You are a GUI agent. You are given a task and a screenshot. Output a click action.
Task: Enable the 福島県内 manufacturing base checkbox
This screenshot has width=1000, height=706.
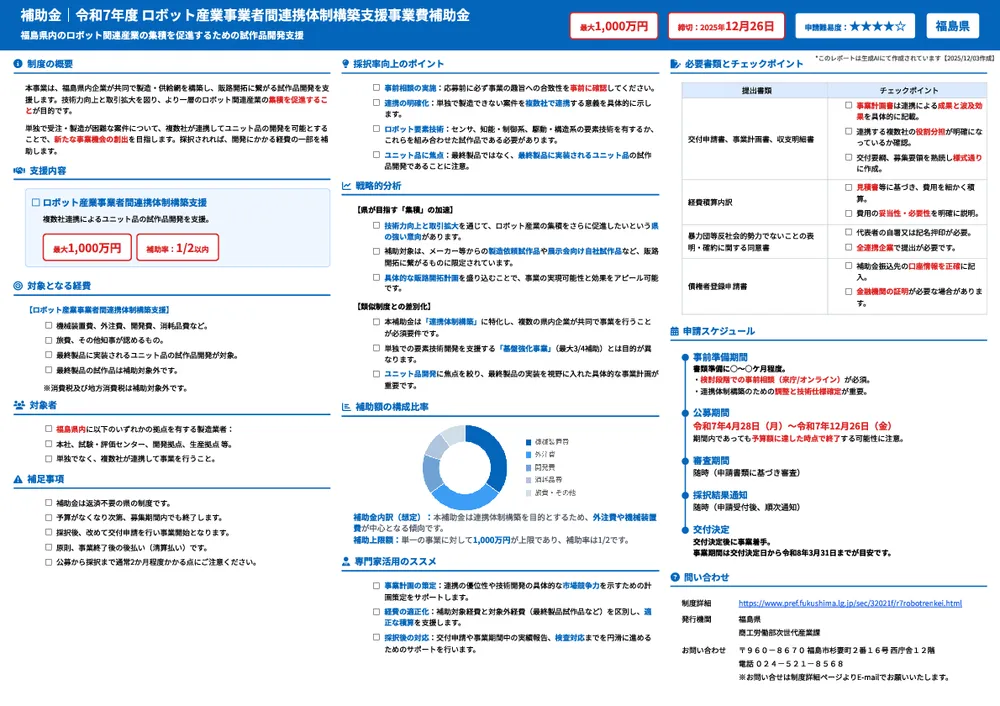pyautogui.click(x=46, y=427)
